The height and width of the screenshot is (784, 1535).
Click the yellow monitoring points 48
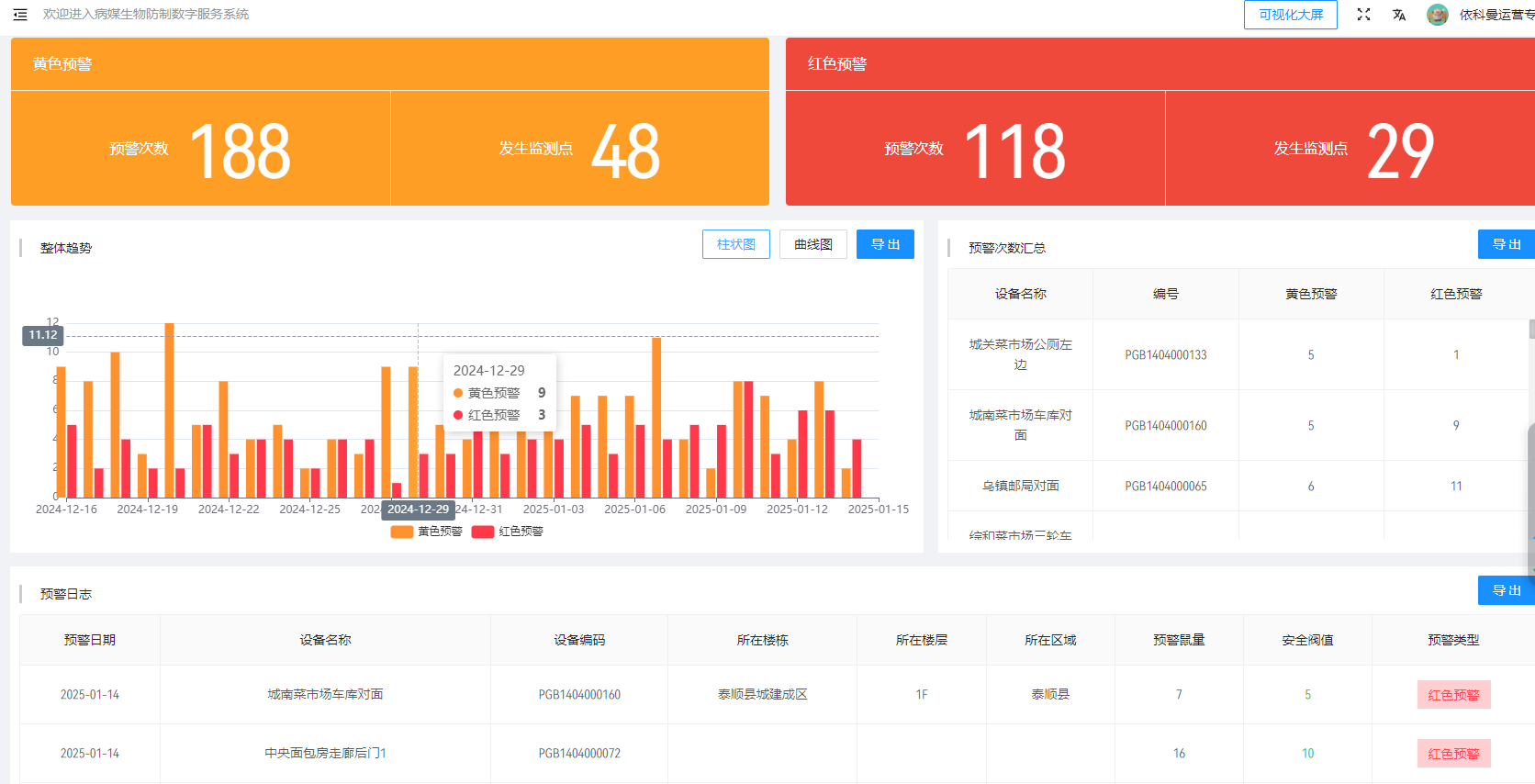pyautogui.click(x=625, y=151)
